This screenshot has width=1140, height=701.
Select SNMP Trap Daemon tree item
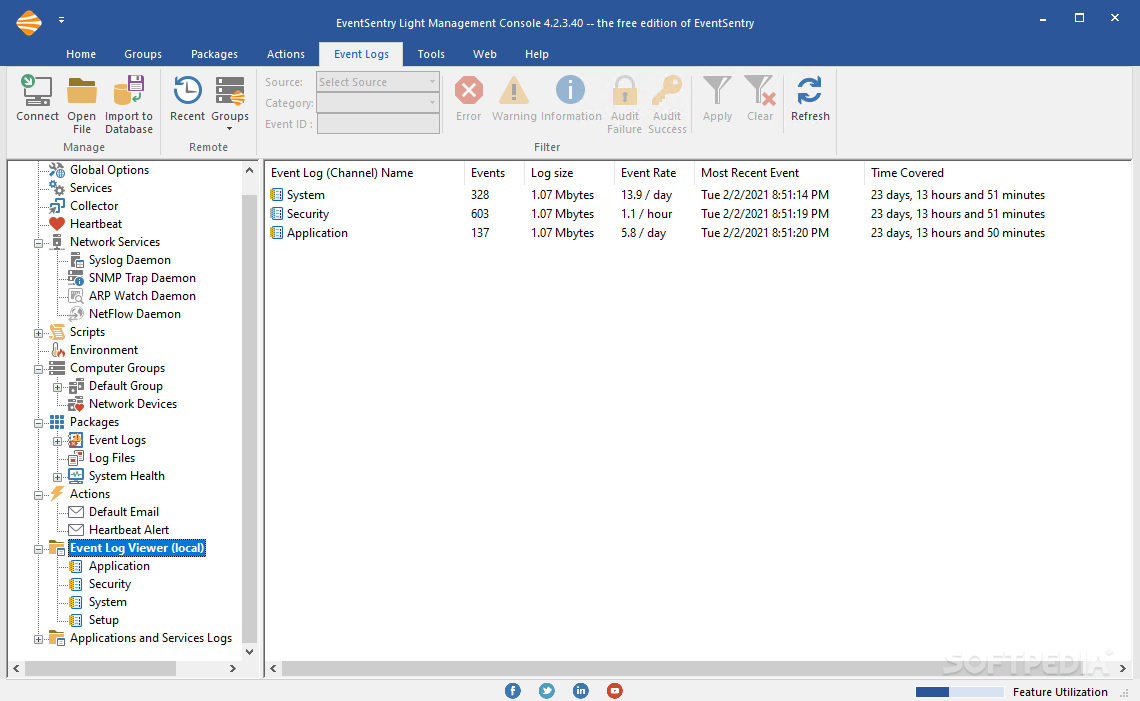point(142,278)
